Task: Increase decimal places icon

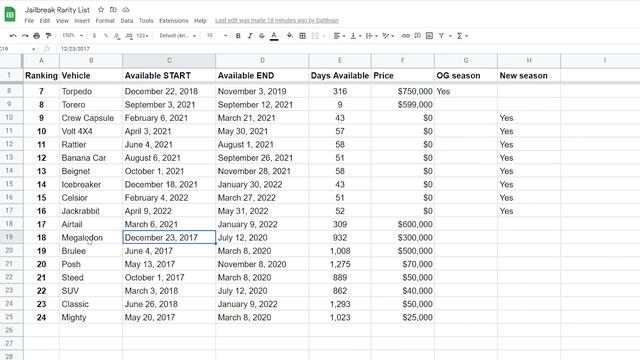Action: coord(129,36)
